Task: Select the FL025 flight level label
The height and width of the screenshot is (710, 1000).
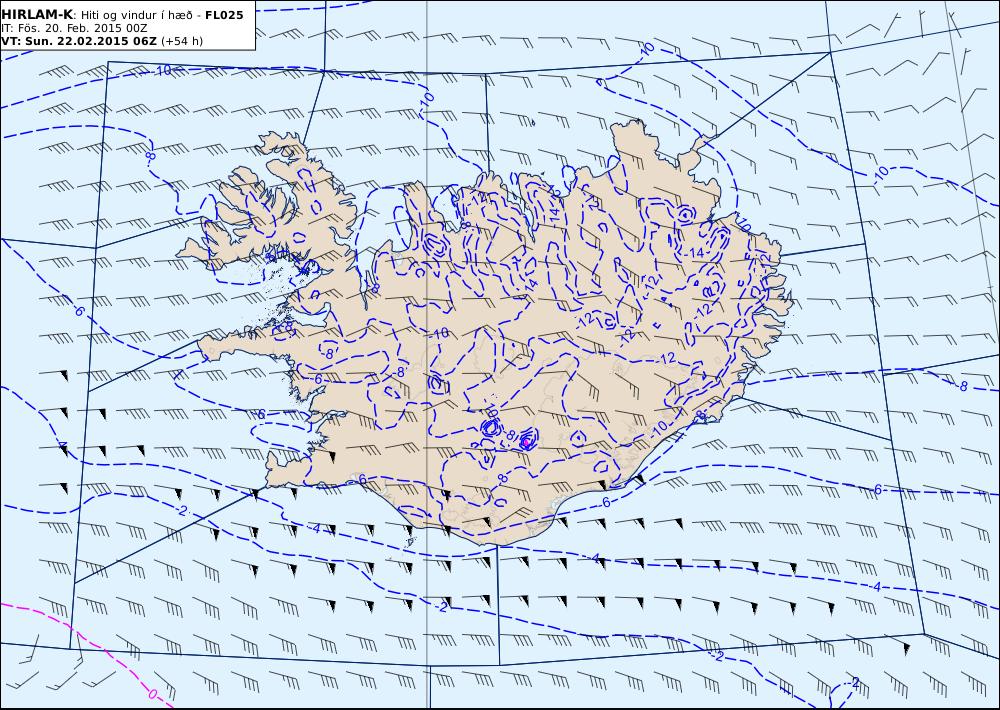Action: click(x=224, y=15)
